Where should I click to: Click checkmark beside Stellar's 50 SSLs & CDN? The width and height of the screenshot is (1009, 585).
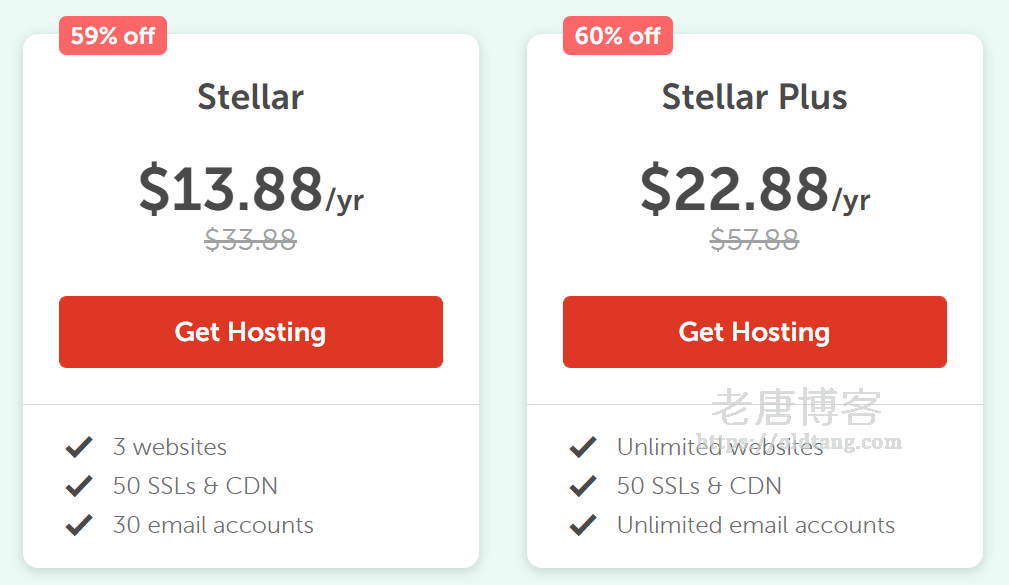click(x=79, y=486)
